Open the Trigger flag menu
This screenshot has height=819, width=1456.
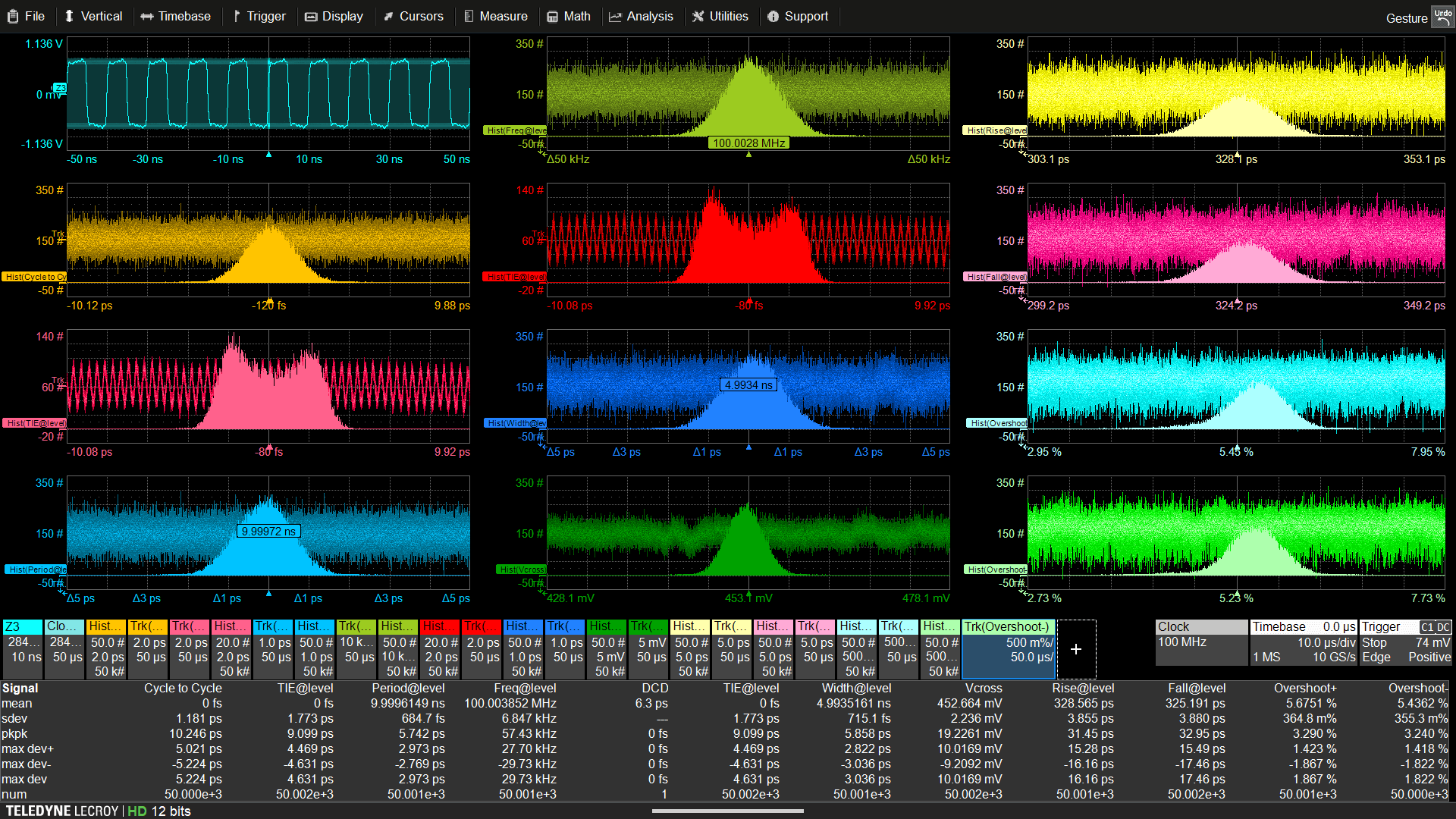[259, 16]
